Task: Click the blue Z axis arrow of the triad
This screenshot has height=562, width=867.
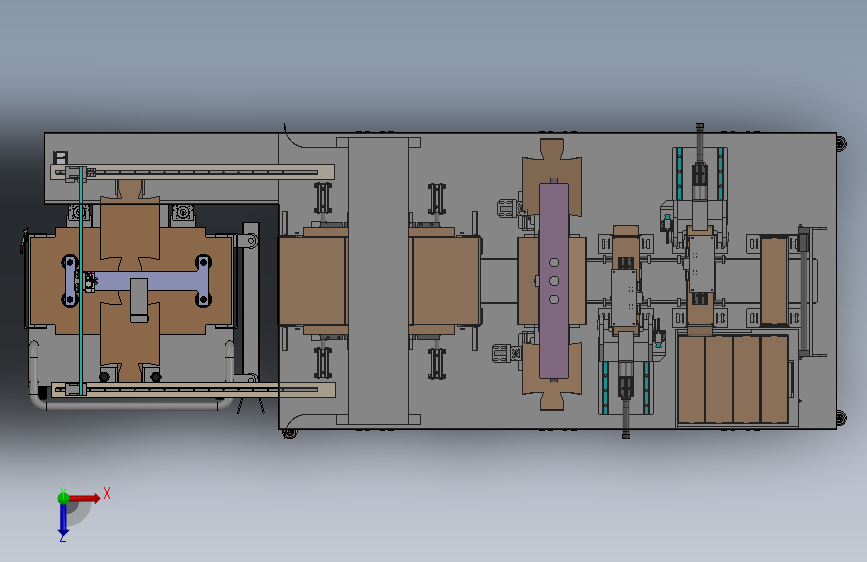Action: (63, 519)
